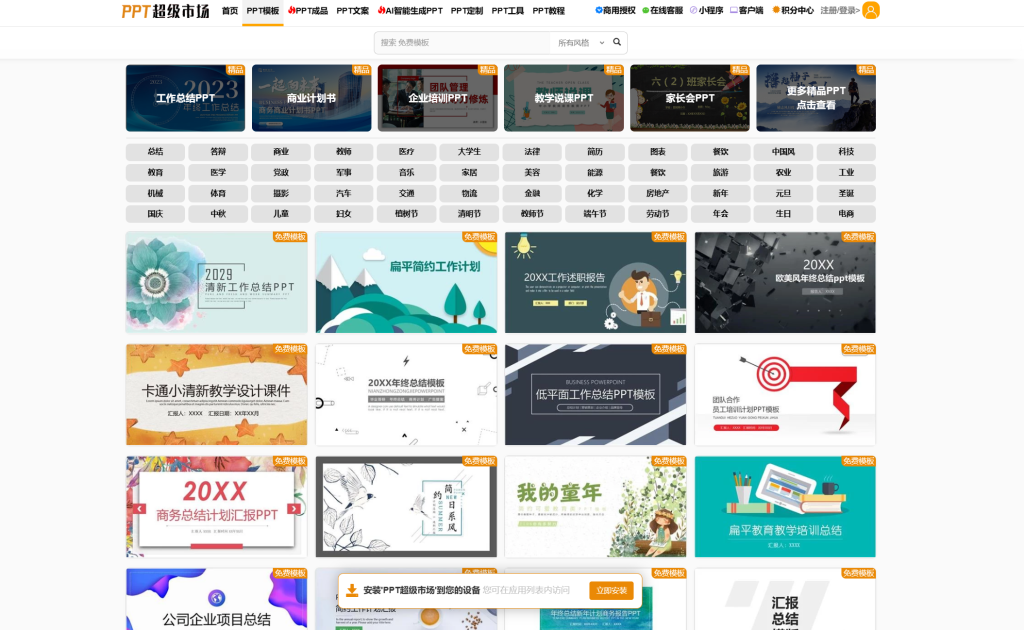The image size is (1024, 630).
Task: Click the 小程序 mini program icon
Action: point(692,10)
